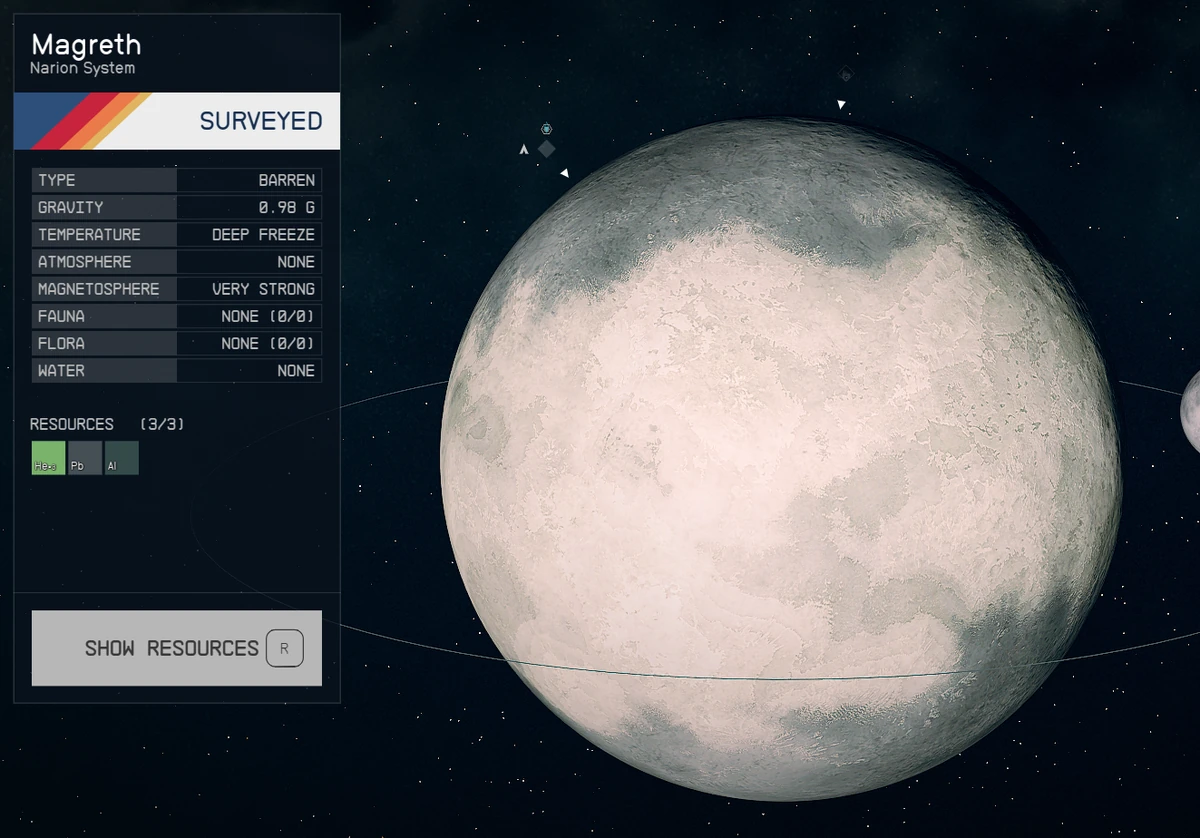This screenshot has width=1200, height=838.
Task: Select the diamond ship marker in orbit
Action: 547,148
